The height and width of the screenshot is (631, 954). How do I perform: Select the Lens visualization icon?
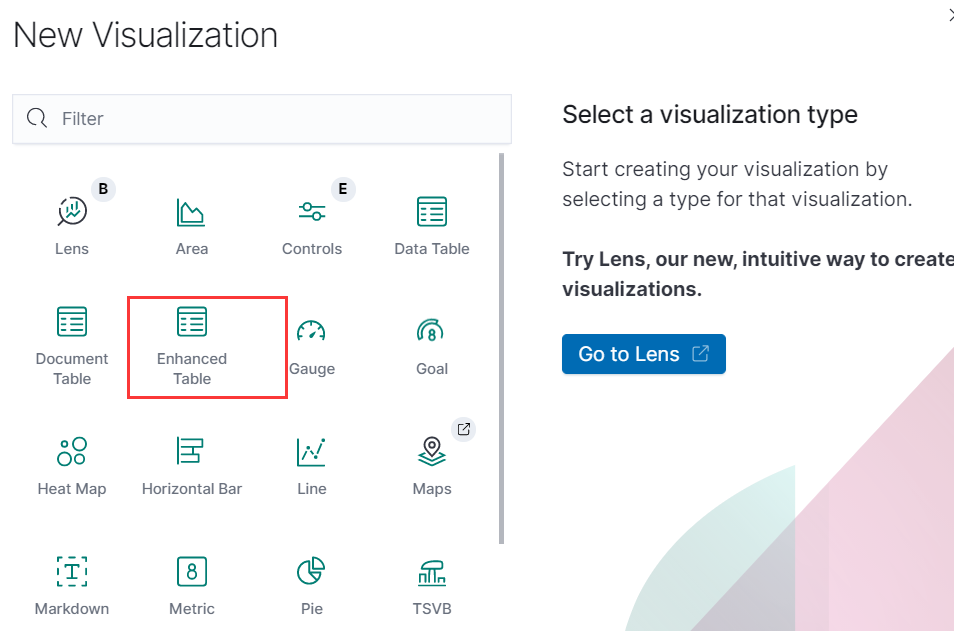tap(72, 212)
